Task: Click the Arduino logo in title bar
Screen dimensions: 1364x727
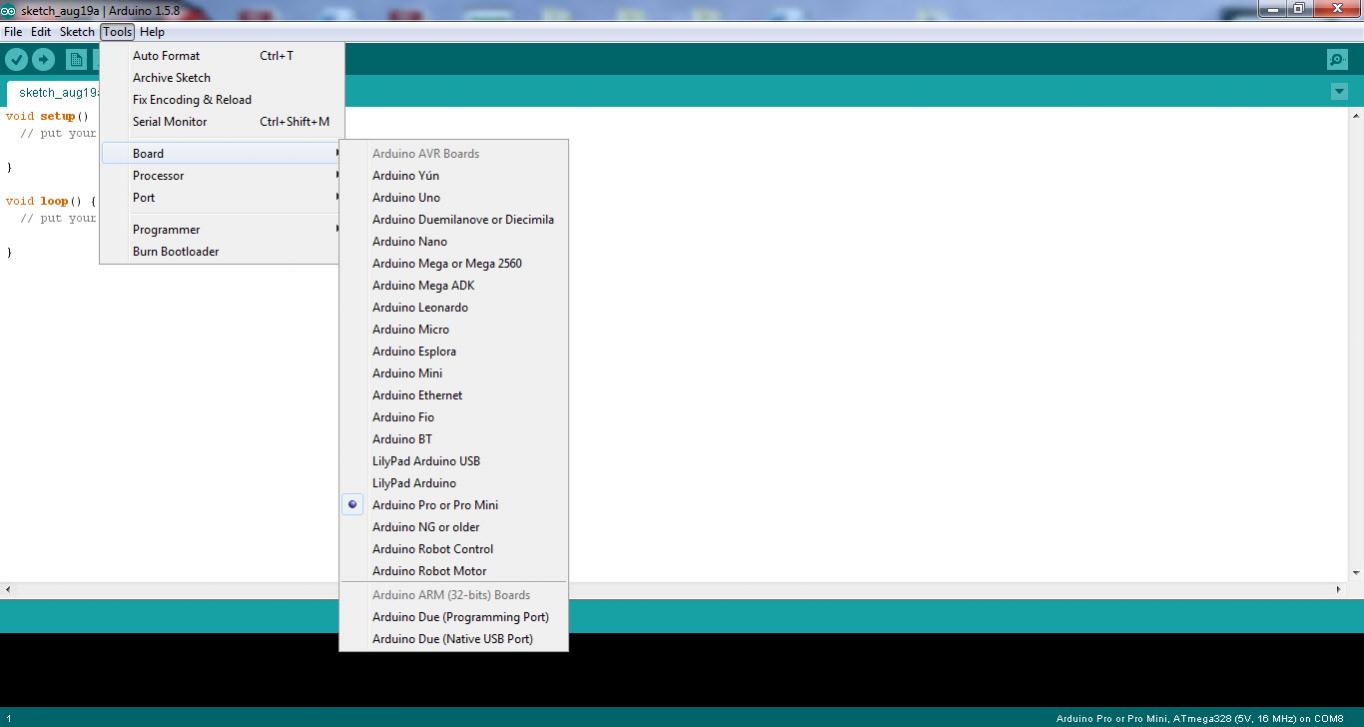Action: point(9,10)
